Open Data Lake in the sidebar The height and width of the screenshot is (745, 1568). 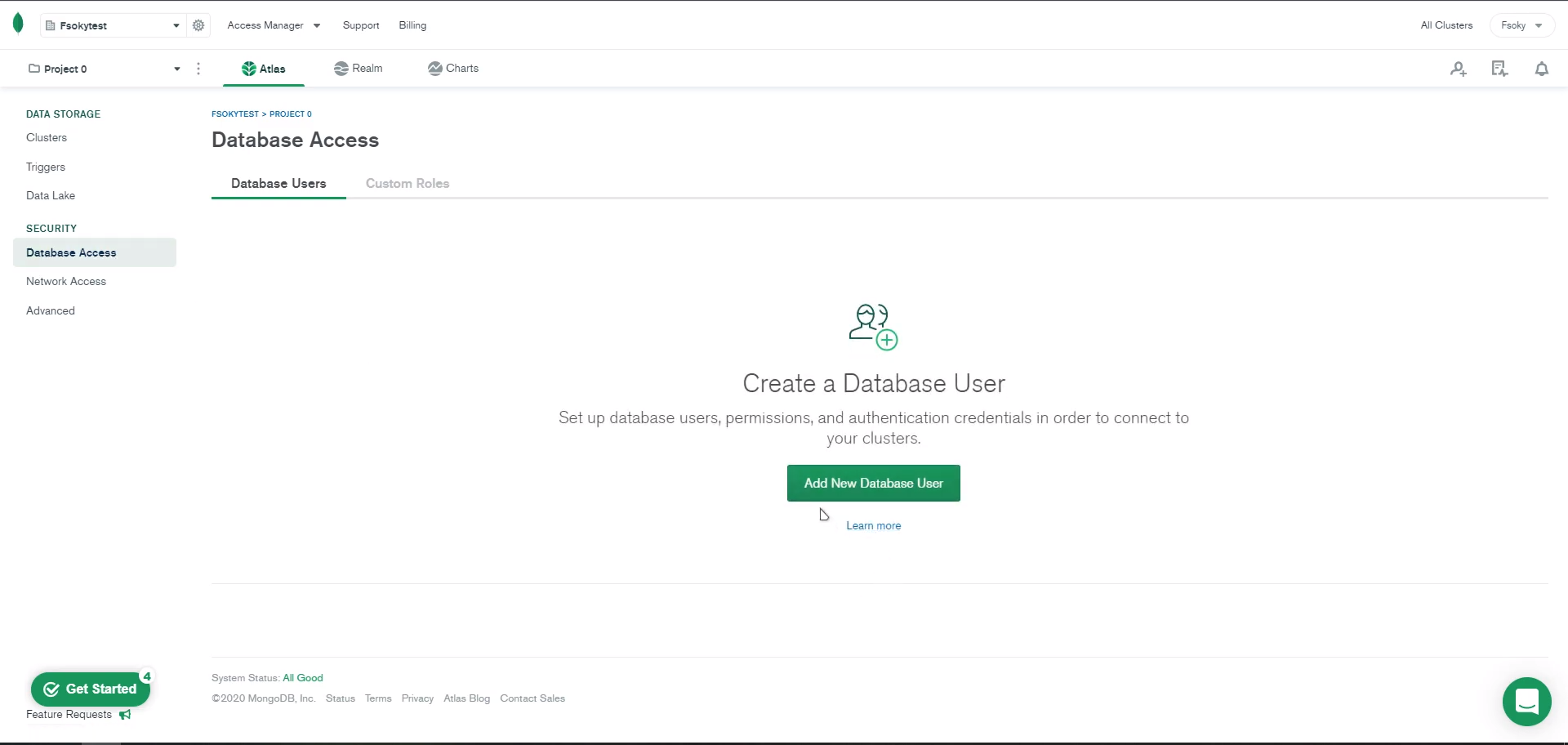(51, 196)
